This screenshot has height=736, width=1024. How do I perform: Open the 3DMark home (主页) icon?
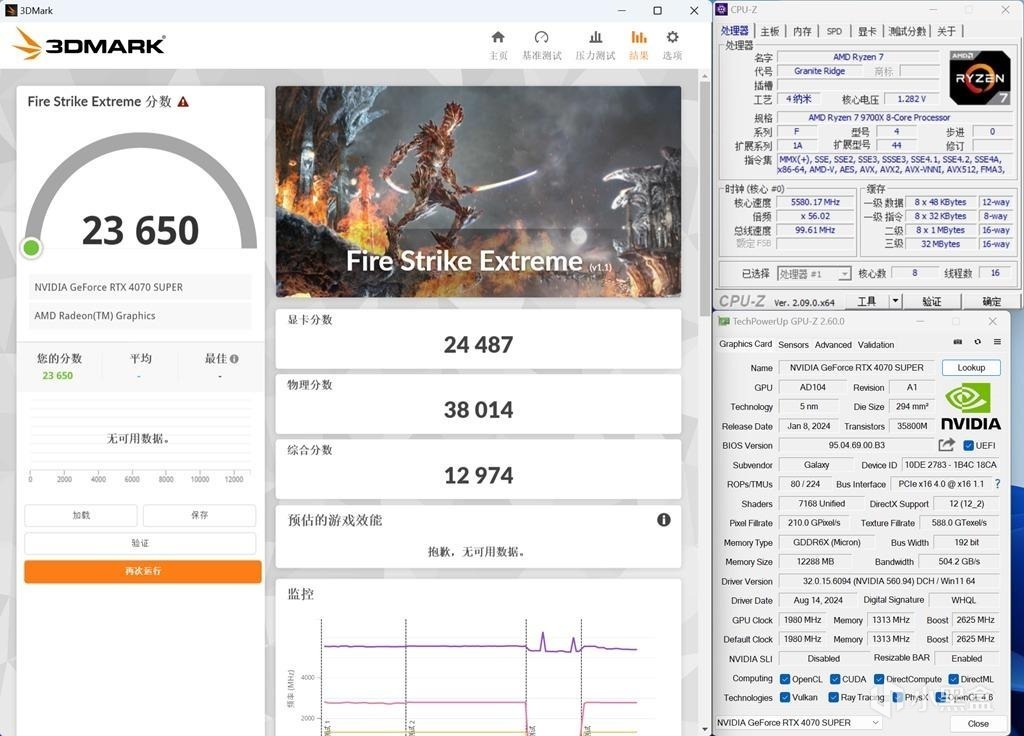(498, 37)
